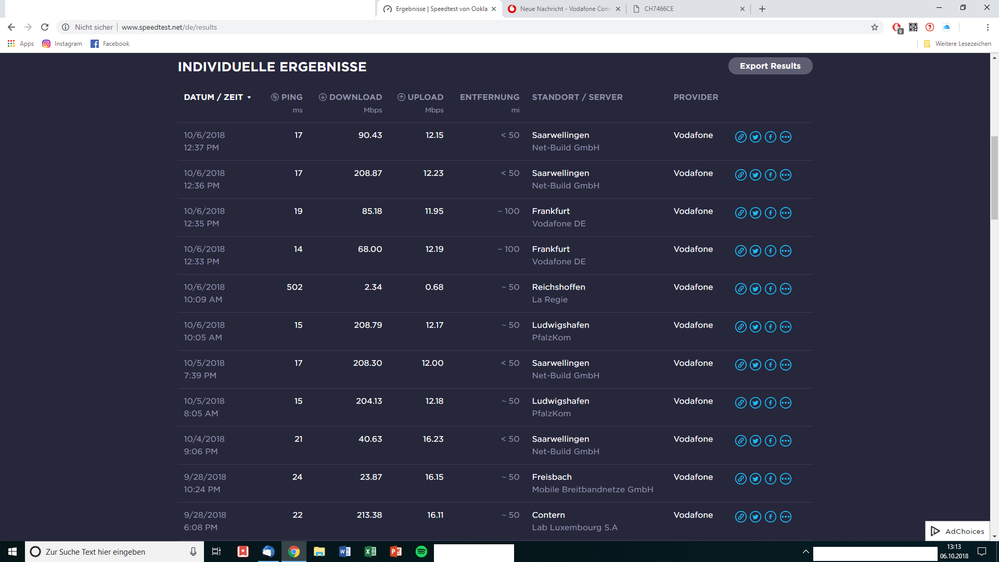Open Spotify from taskbar
Image resolution: width=999 pixels, height=562 pixels.
click(421, 552)
